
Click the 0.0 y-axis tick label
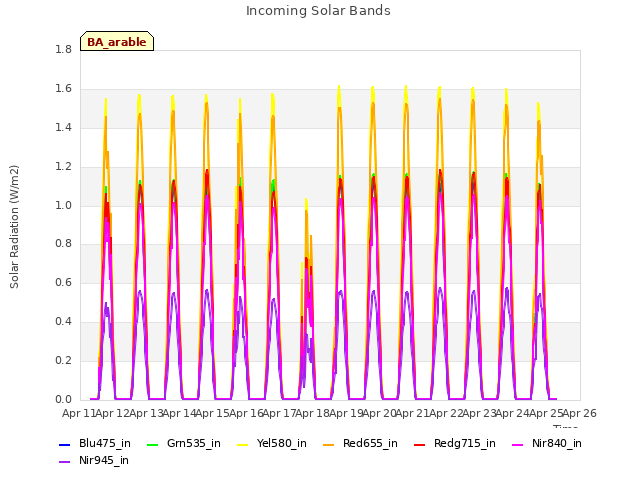[x=63, y=399]
